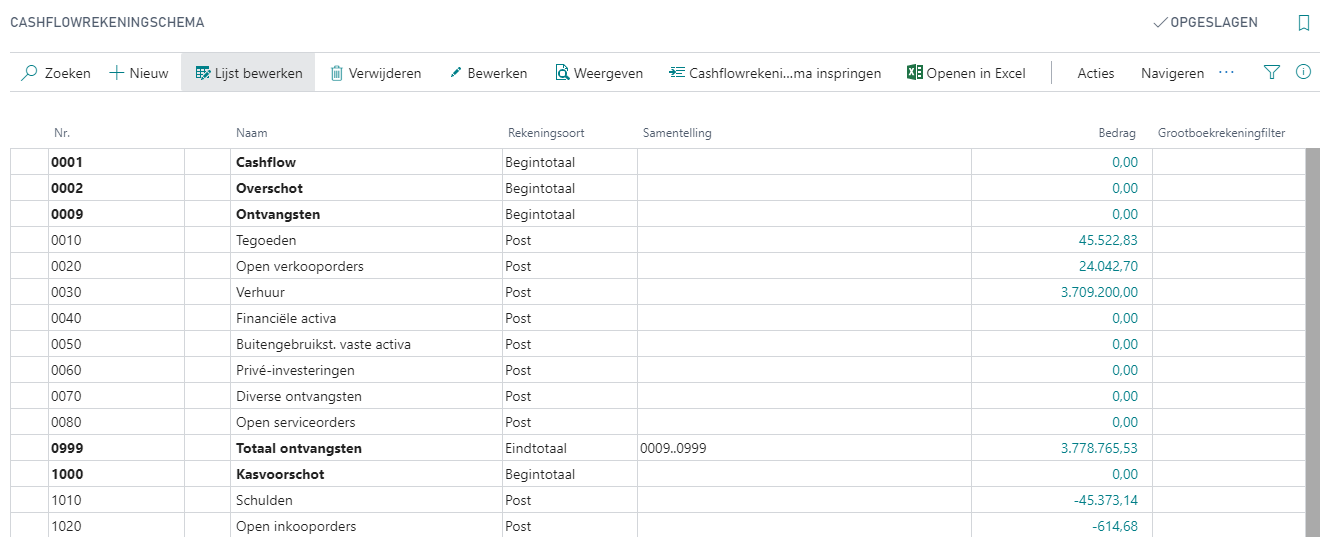
Task: Click the information circle icon
Action: tap(1303, 73)
